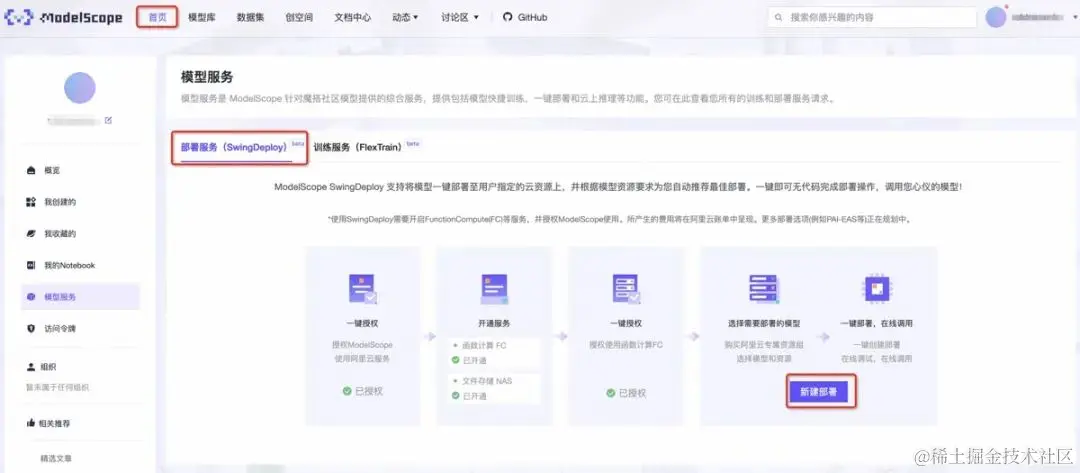Click the search box for 搜索你感兴趣的内容
1080x473 pixels.
tap(872, 17)
